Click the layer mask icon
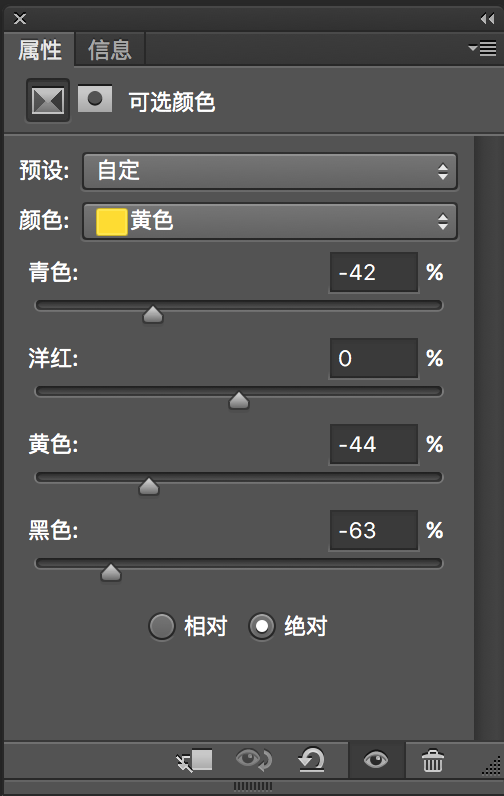504x796 pixels. pos(95,98)
